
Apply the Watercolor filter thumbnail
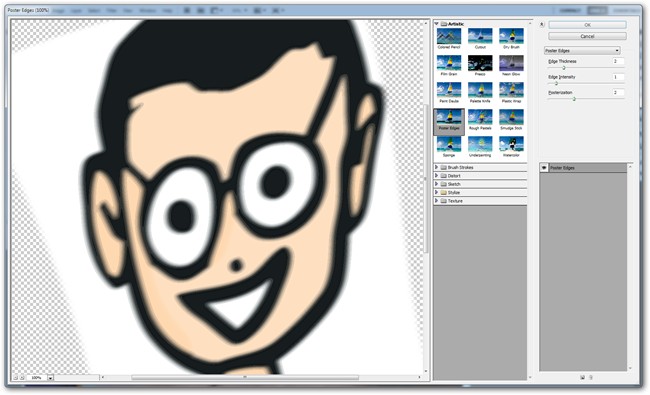(x=511, y=144)
